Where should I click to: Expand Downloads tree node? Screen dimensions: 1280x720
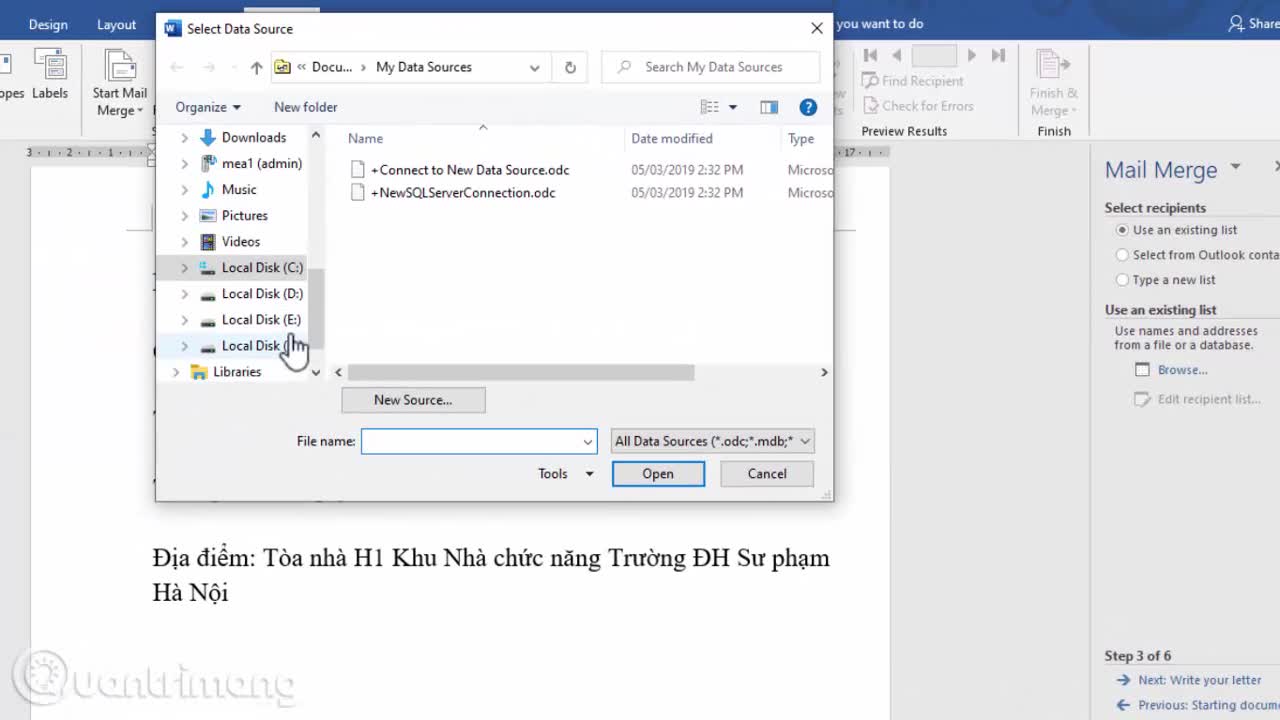point(184,137)
